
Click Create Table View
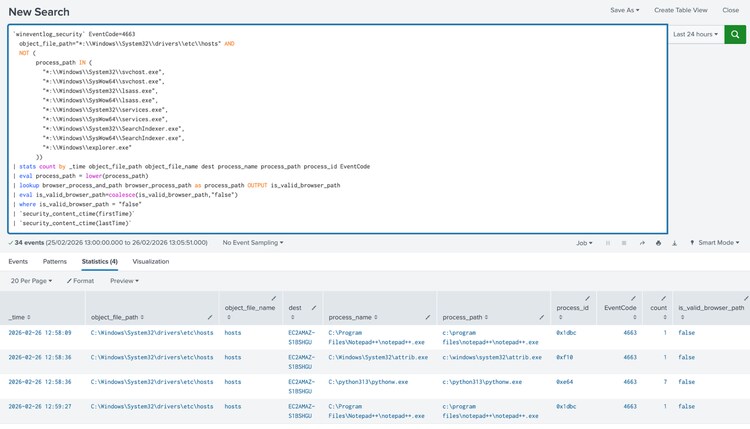tap(681, 10)
